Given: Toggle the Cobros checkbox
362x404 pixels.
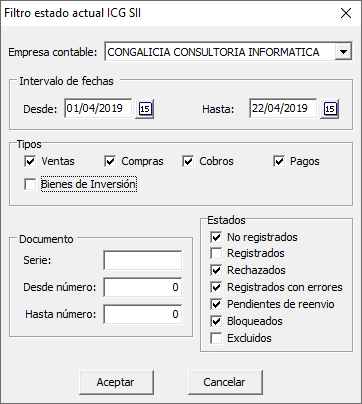Looking at the screenshot, I should pyautogui.click(x=188, y=161).
